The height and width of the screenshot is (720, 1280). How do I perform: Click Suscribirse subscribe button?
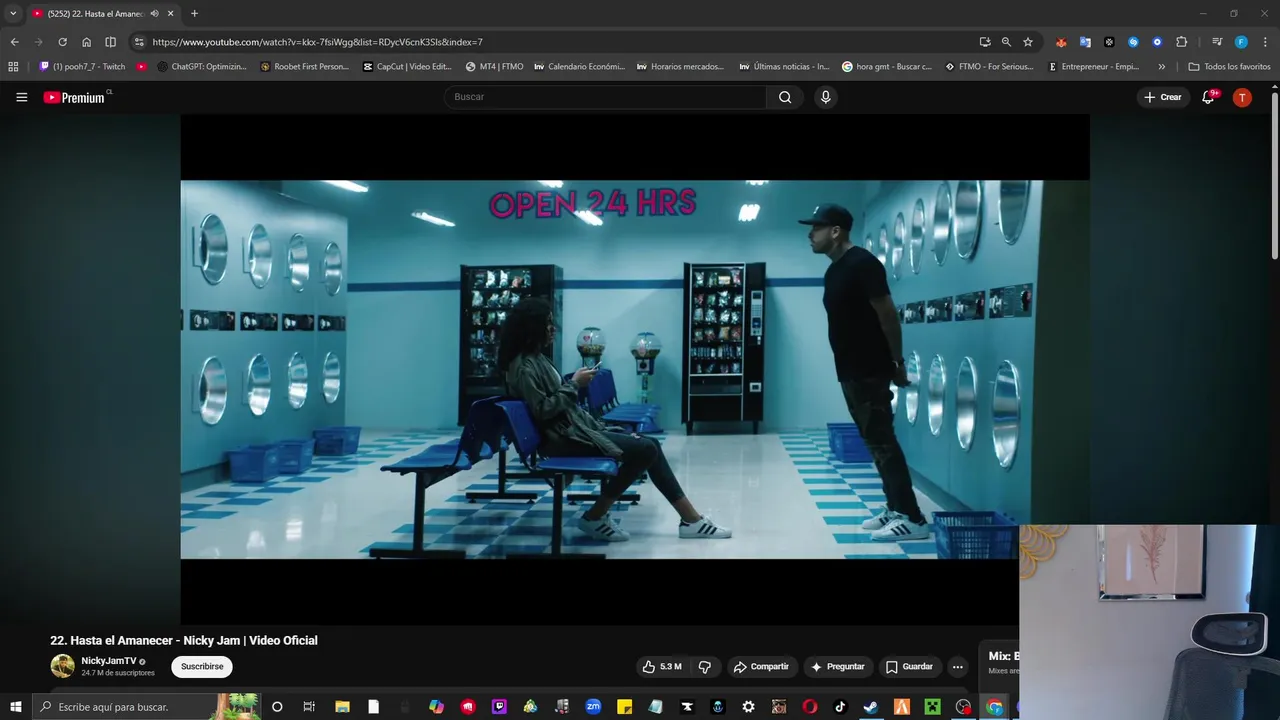202,667
